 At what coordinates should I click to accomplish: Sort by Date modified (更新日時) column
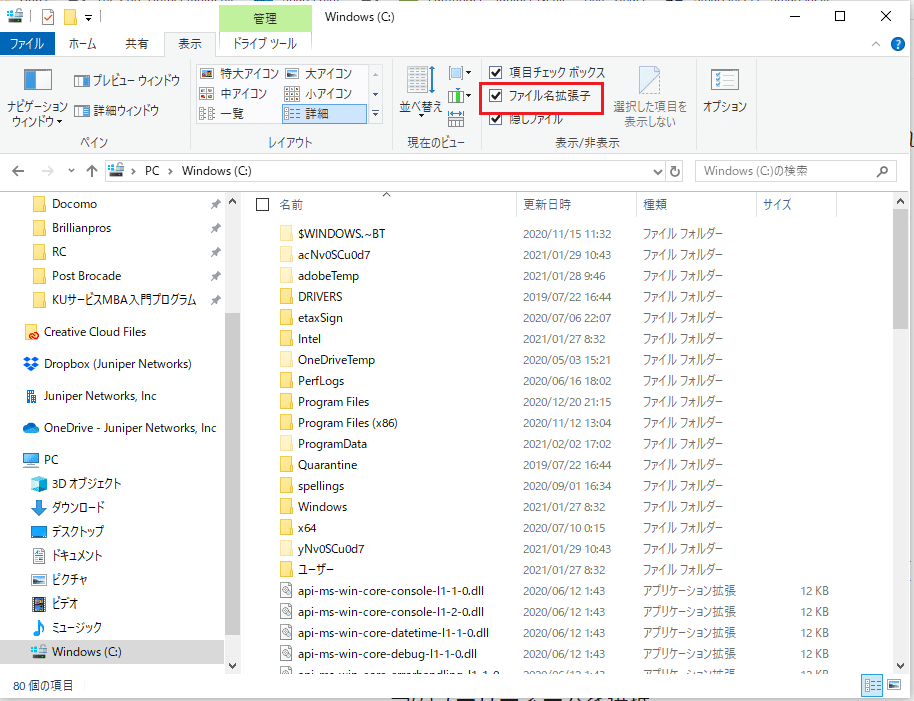tap(547, 205)
